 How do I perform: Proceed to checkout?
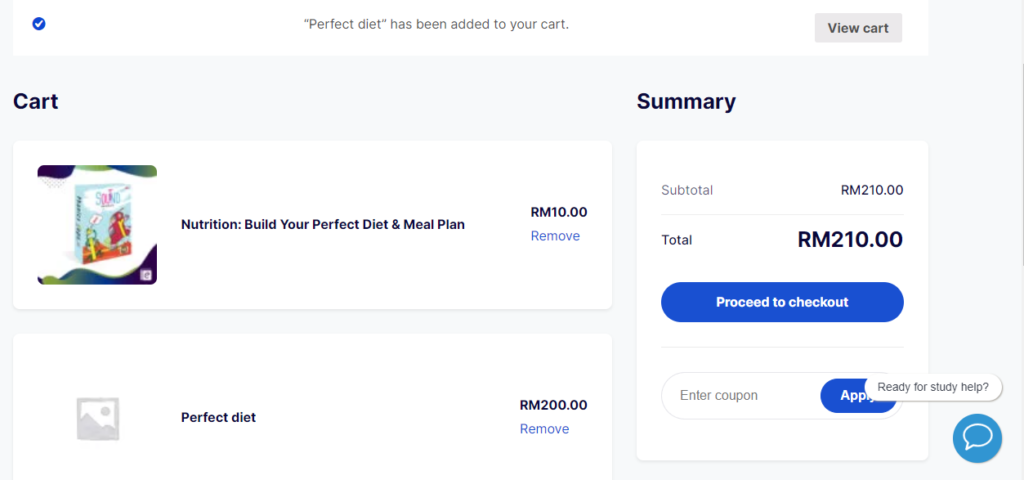782,302
